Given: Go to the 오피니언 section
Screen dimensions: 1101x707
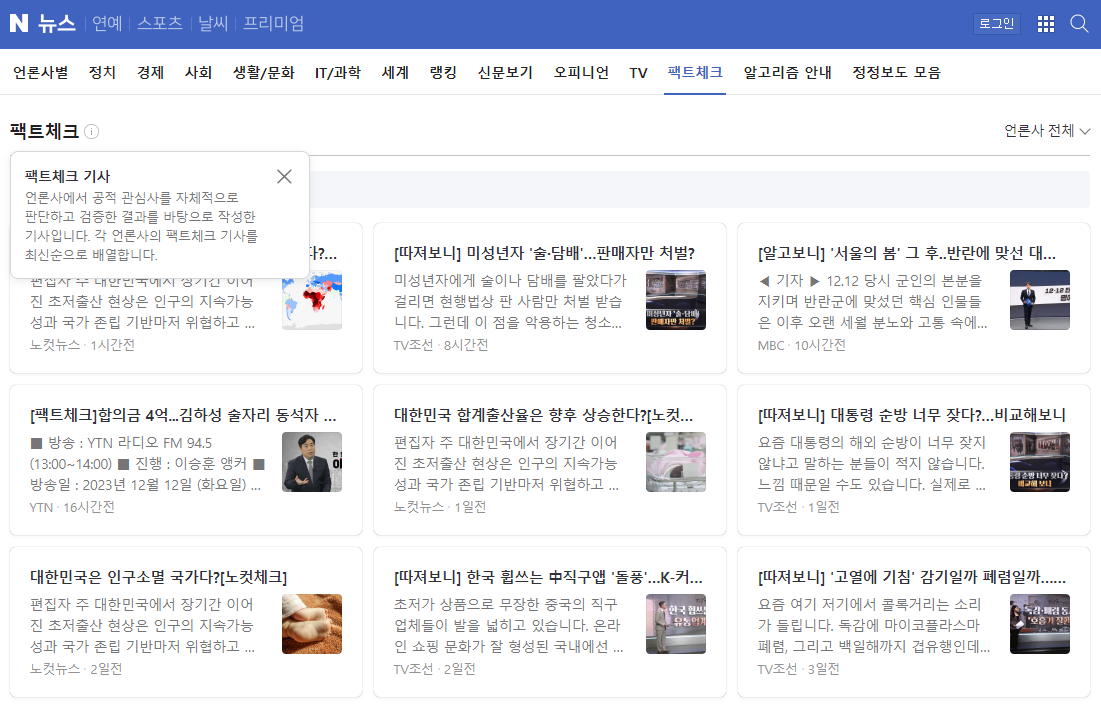Looking at the screenshot, I should point(580,72).
